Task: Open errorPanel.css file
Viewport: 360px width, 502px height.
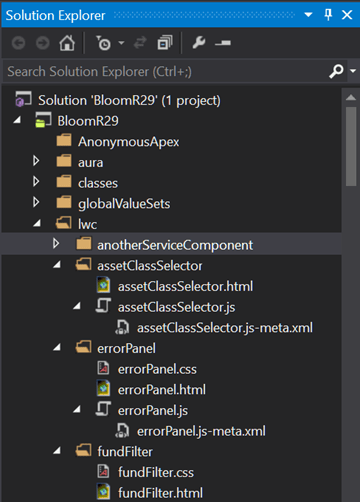Action: coord(157,369)
